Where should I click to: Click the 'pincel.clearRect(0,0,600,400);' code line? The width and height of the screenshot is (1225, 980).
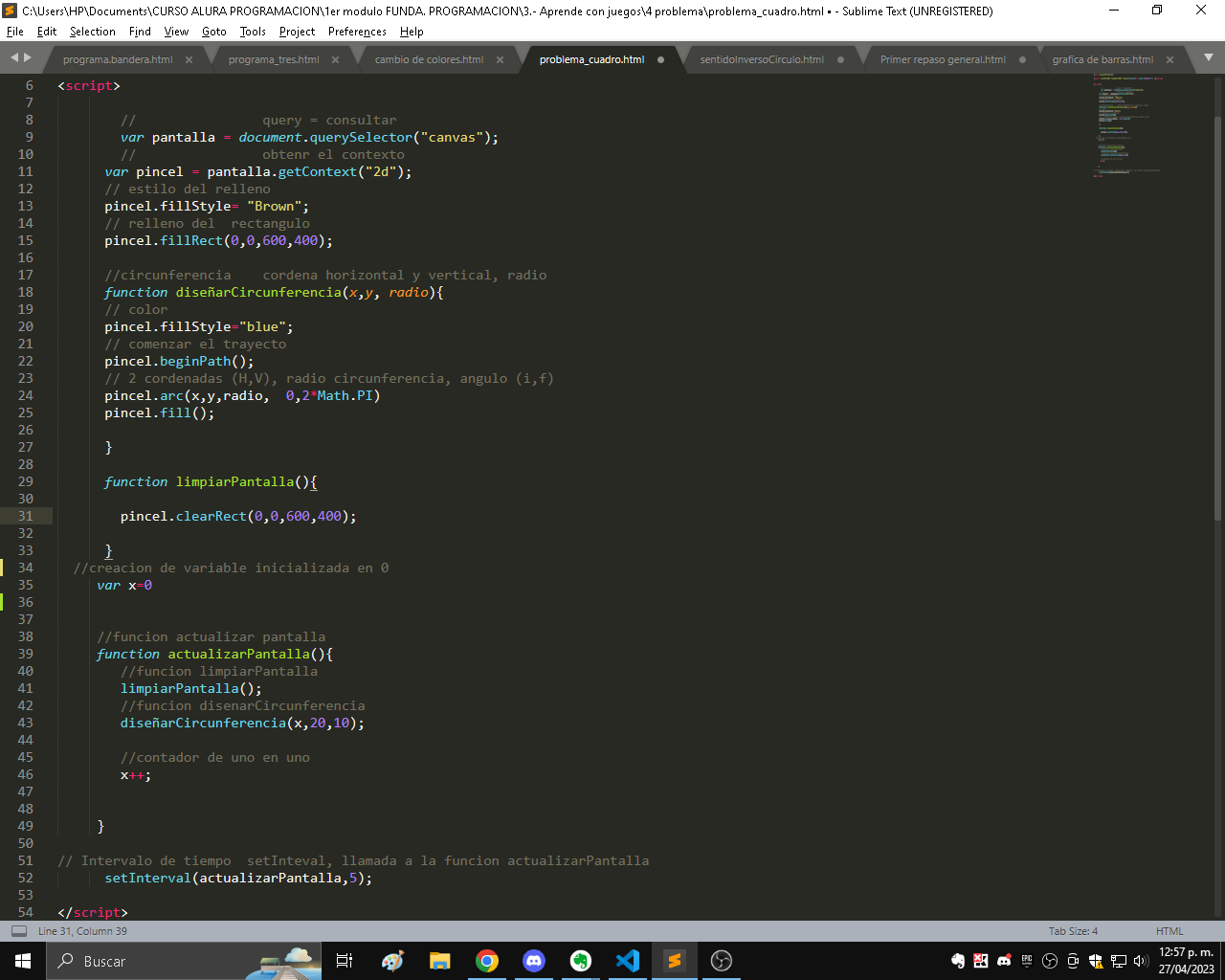click(x=238, y=516)
